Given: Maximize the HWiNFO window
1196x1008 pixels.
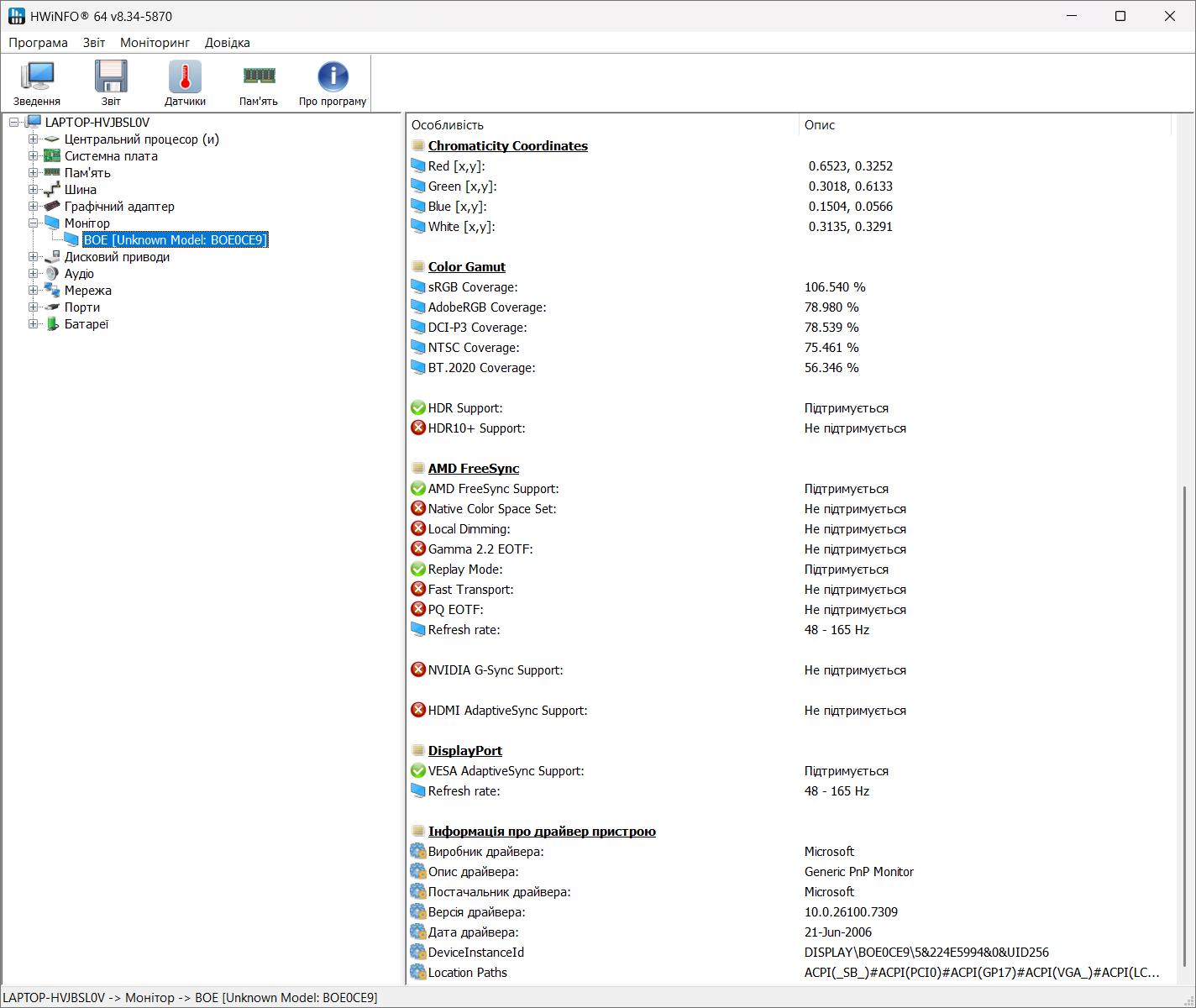Looking at the screenshot, I should 1120,16.
